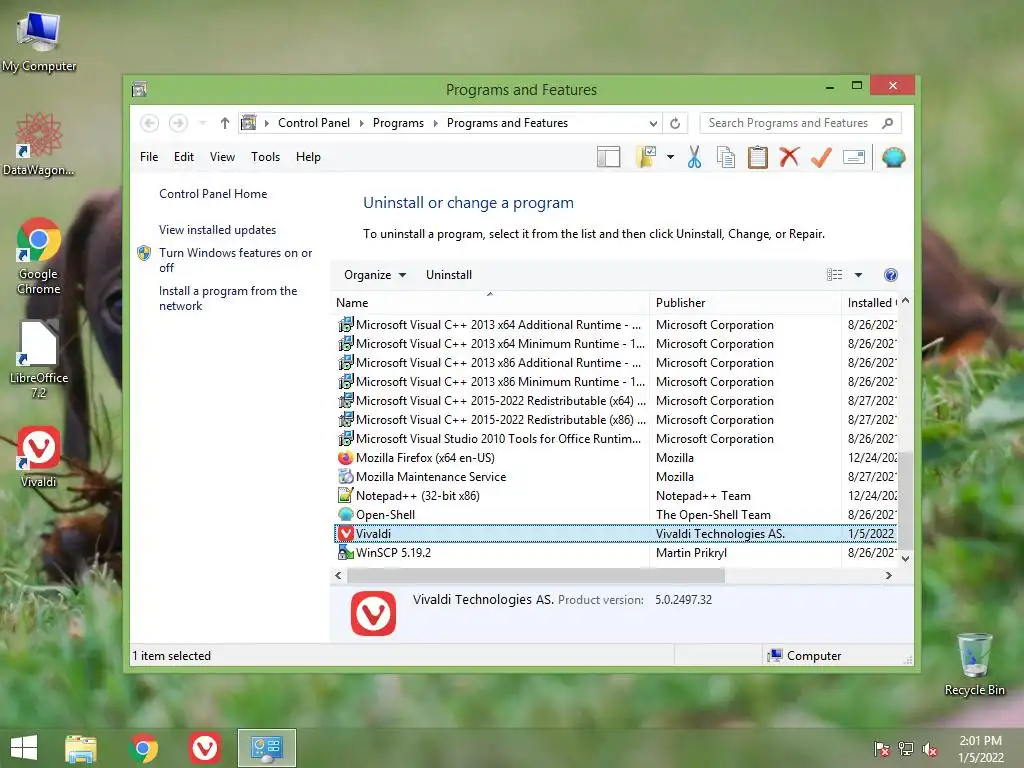Click the folder options toolbar icon
The height and width of the screenshot is (768, 1024).
point(646,157)
